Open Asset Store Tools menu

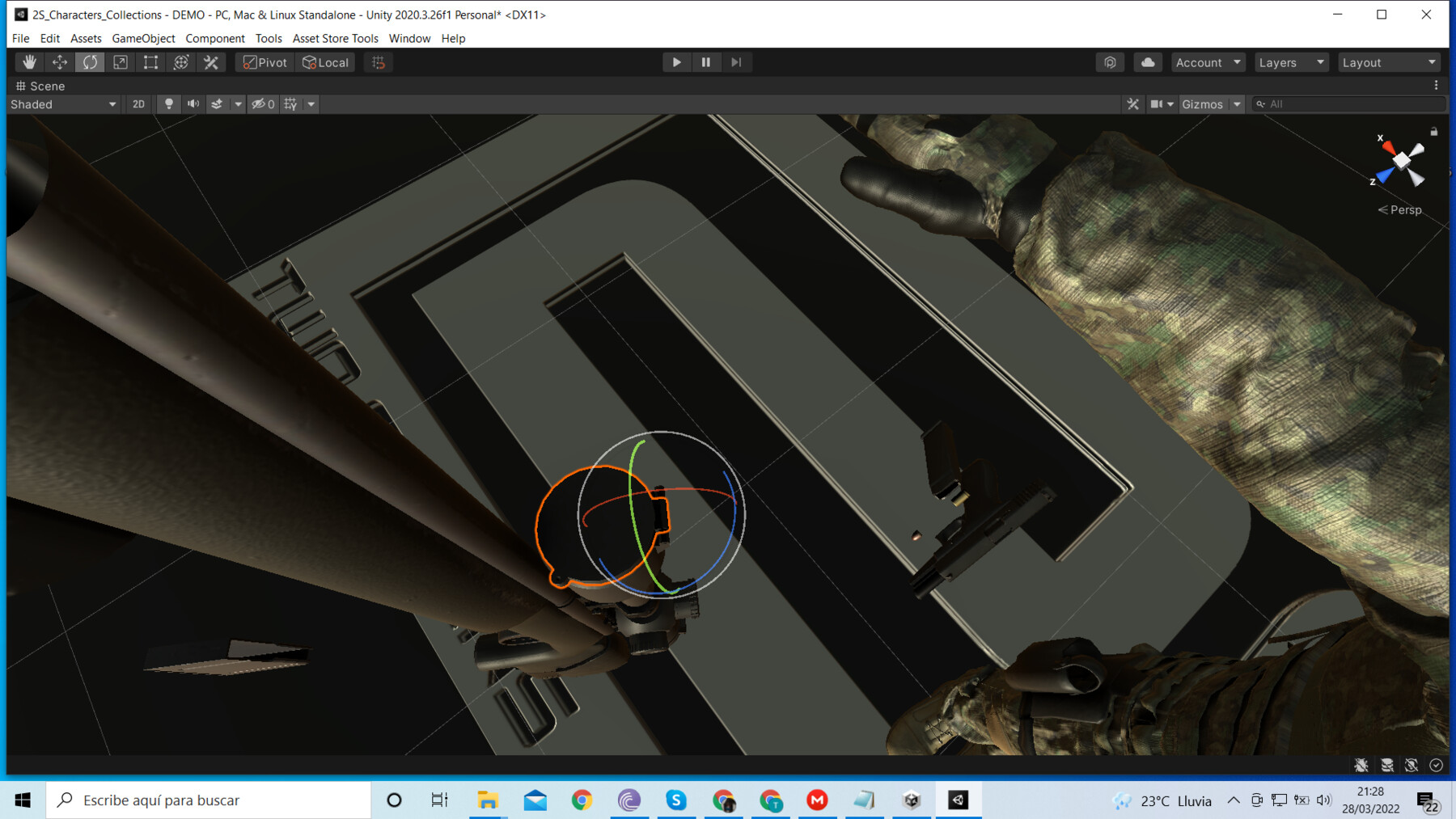point(336,38)
